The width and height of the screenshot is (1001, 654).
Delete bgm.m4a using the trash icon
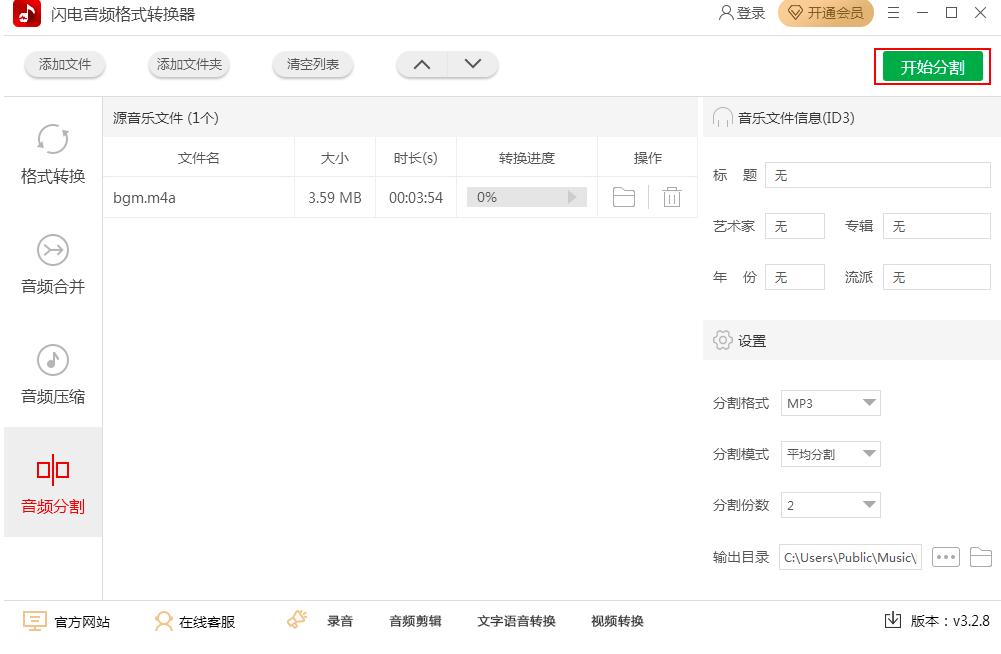[672, 197]
